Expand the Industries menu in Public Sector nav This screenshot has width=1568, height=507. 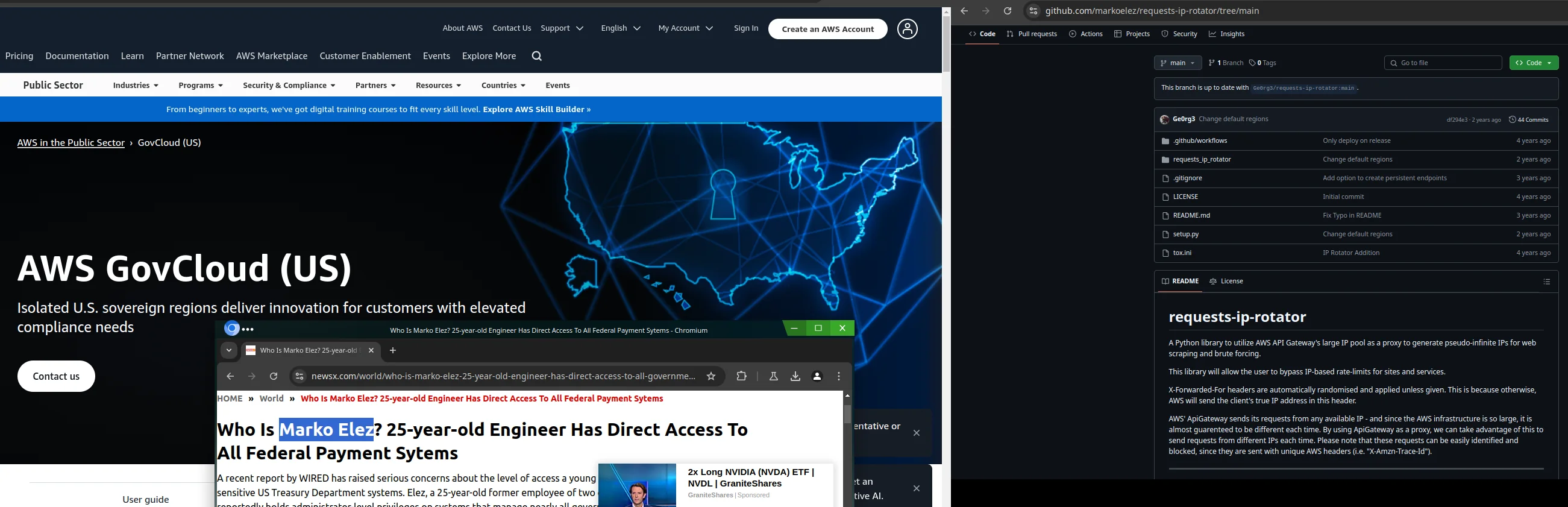pos(136,85)
